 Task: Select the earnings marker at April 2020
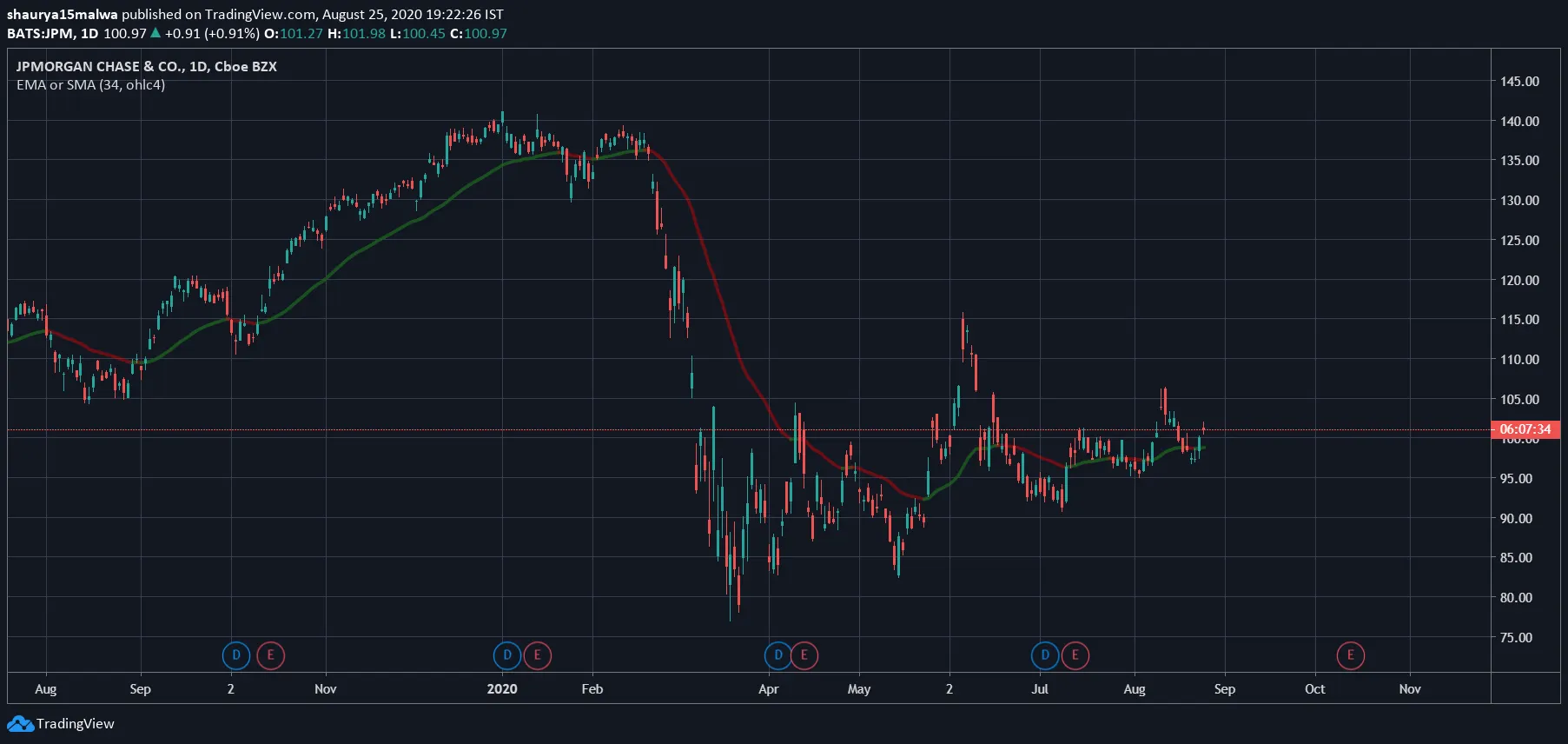pos(804,655)
